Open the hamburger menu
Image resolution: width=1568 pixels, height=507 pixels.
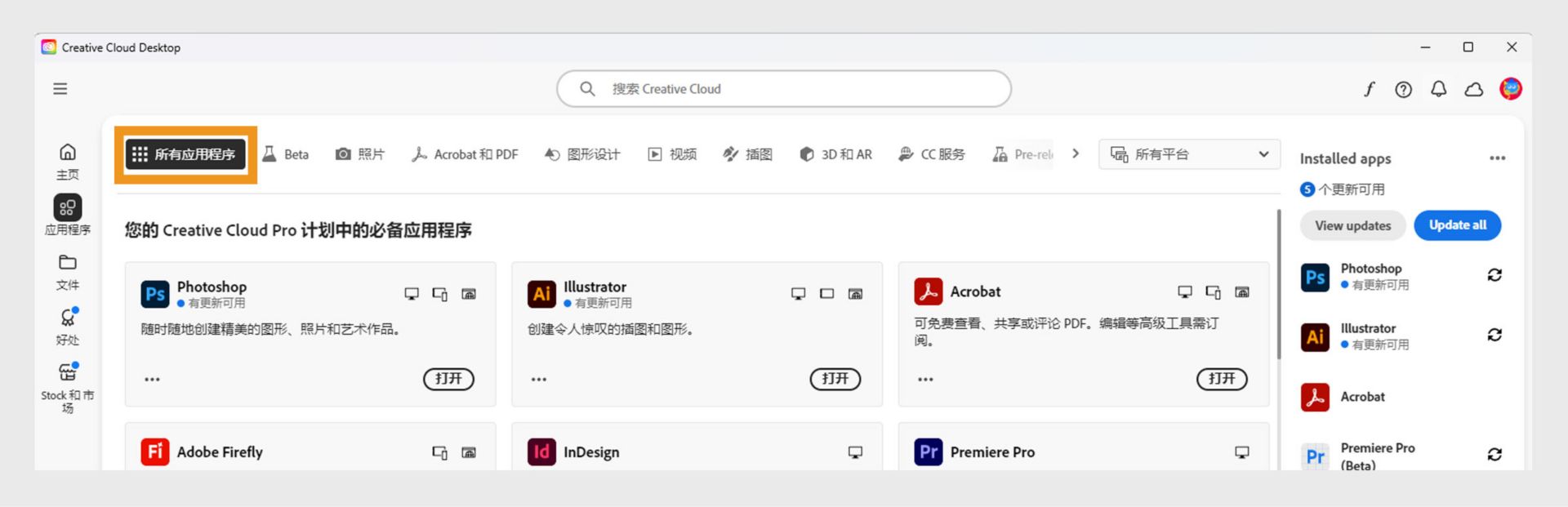pos(60,88)
